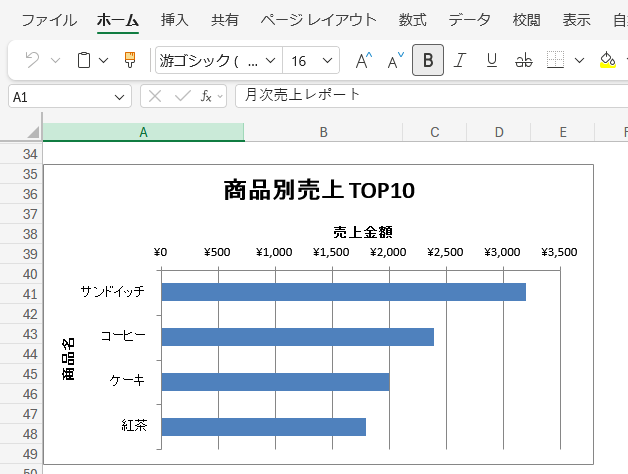Viewport: 628px width, 474px height.
Task: Click the 紅茶 category label
Action: pos(134,425)
